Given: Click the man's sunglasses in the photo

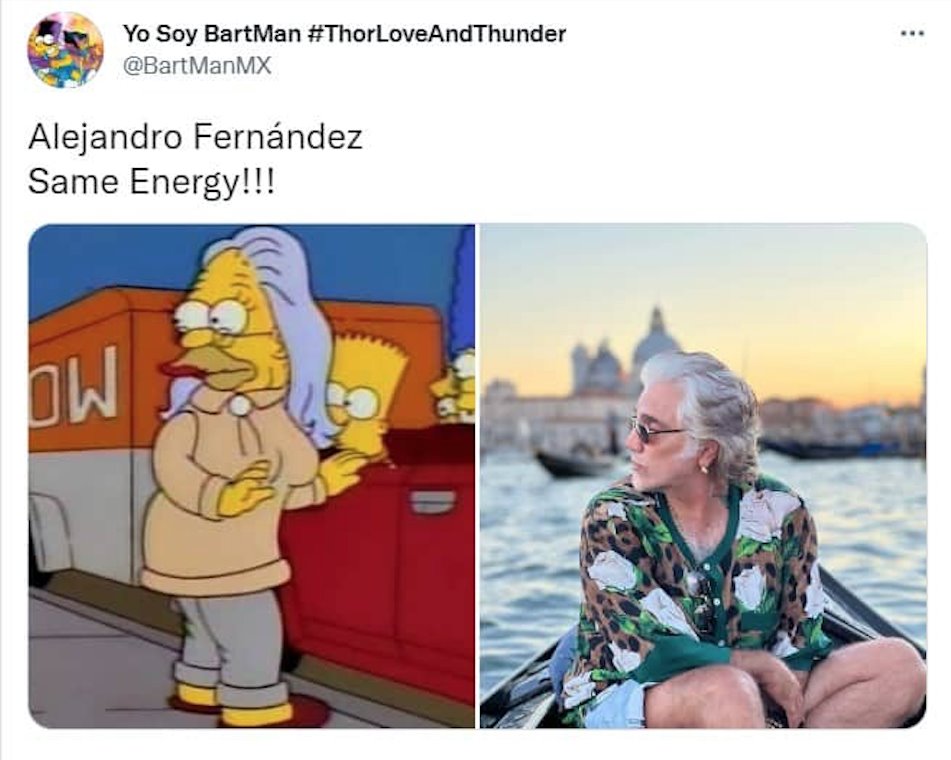Looking at the screenshot, I should pos(654,429).
